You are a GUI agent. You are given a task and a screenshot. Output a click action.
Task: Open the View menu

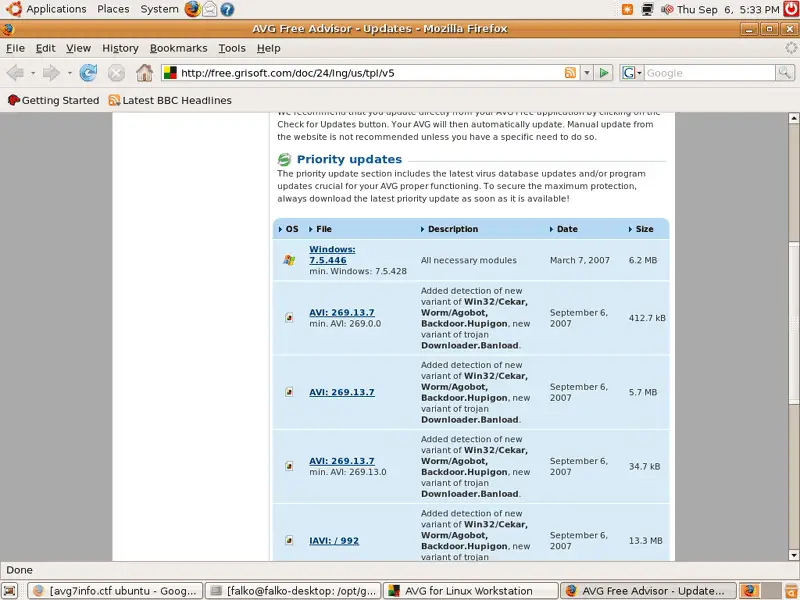(78, 48)
